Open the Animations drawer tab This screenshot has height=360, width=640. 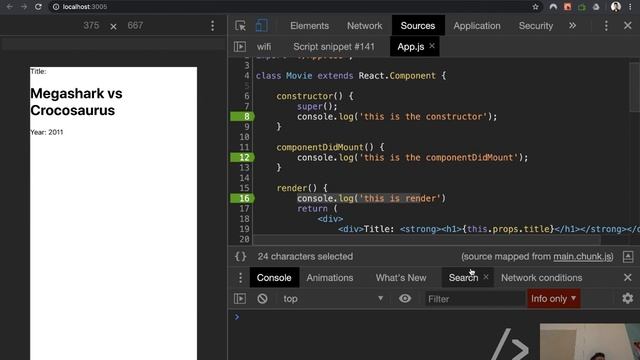pyautogui.click(x=330, y=278)
